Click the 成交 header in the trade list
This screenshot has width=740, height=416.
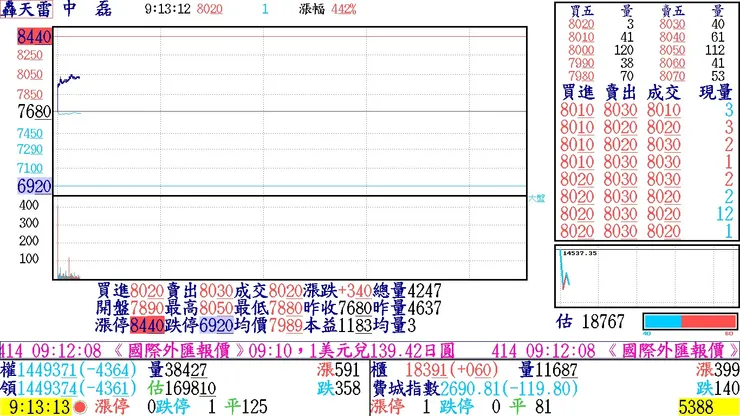point(664,93)
